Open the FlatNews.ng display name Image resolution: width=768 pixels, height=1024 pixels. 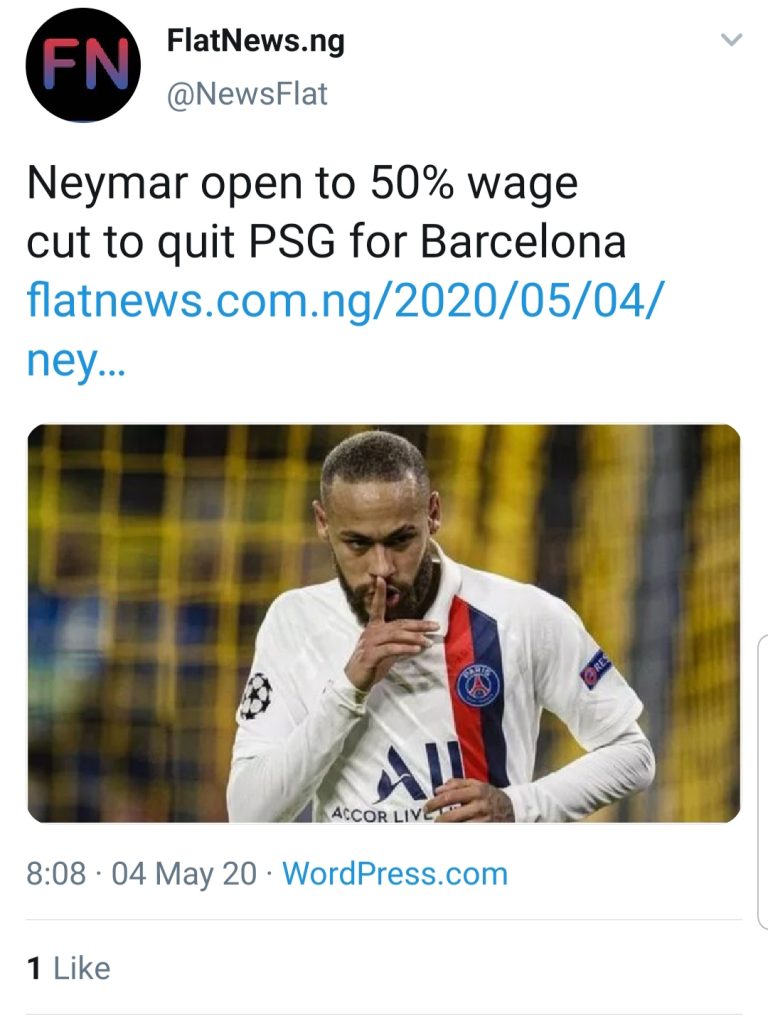click(x=255, y=42)
